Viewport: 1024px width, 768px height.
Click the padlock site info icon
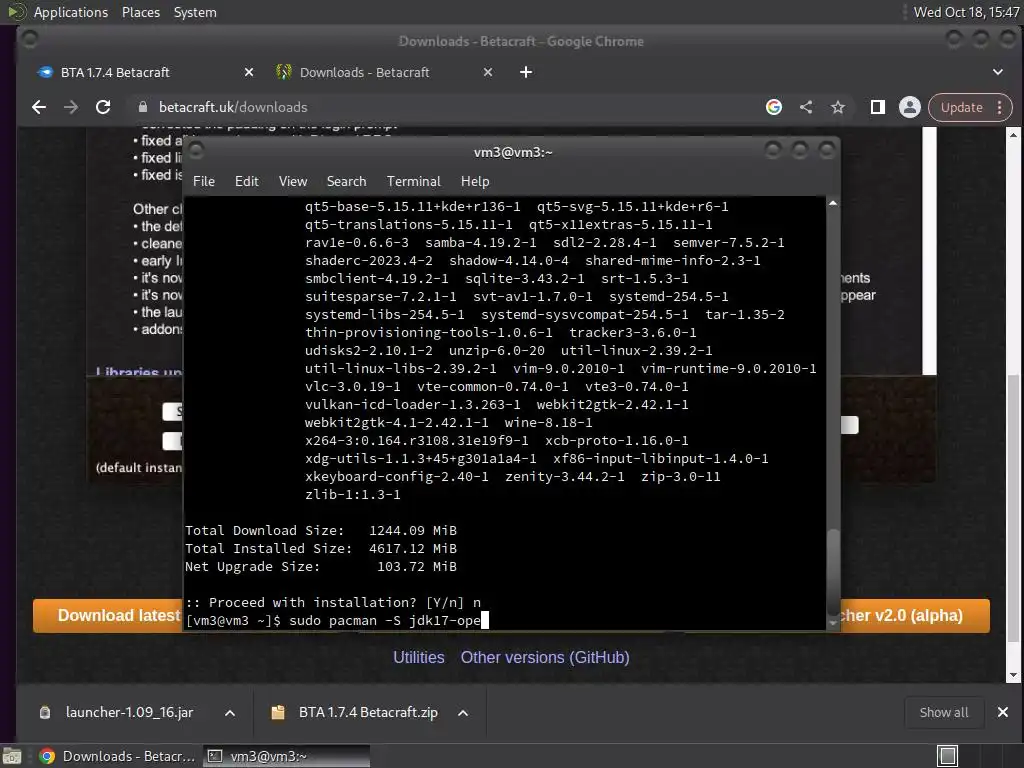pyautogui.click(x=143, y=107)
